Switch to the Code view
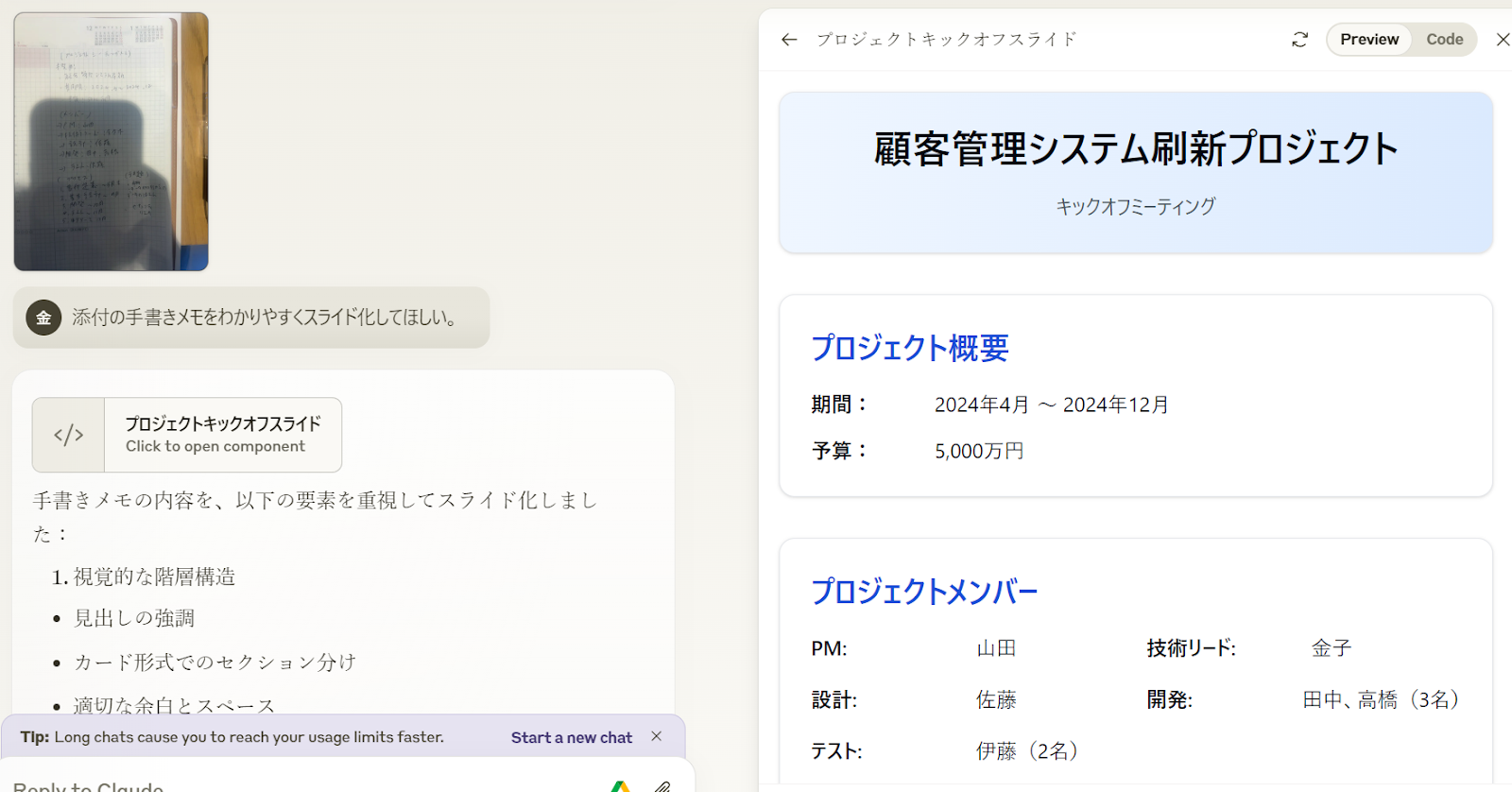The width and height of the screenshot is (1512, 792). [x=1444, y=40]
